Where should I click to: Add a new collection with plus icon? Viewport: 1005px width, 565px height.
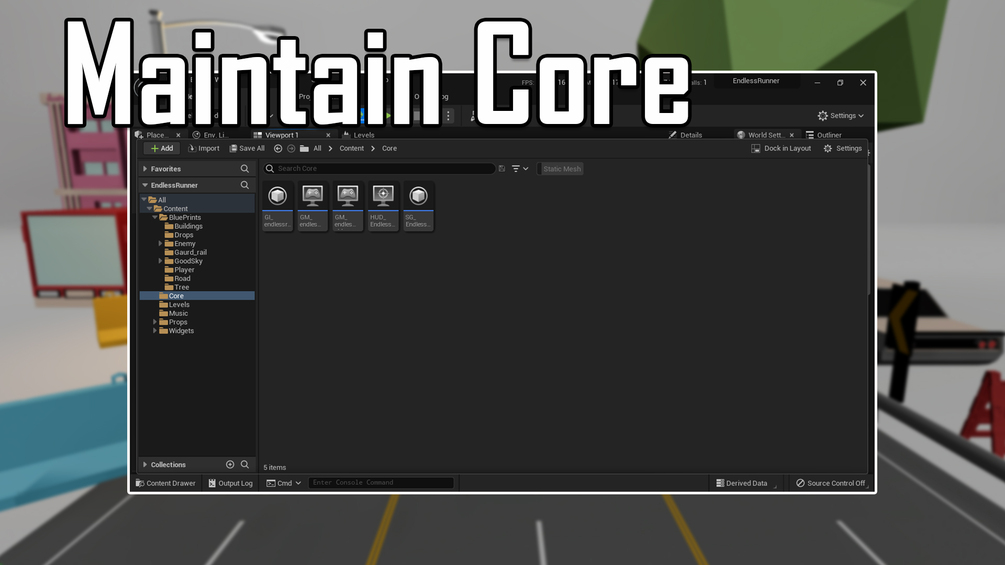(x=230, y=464)
